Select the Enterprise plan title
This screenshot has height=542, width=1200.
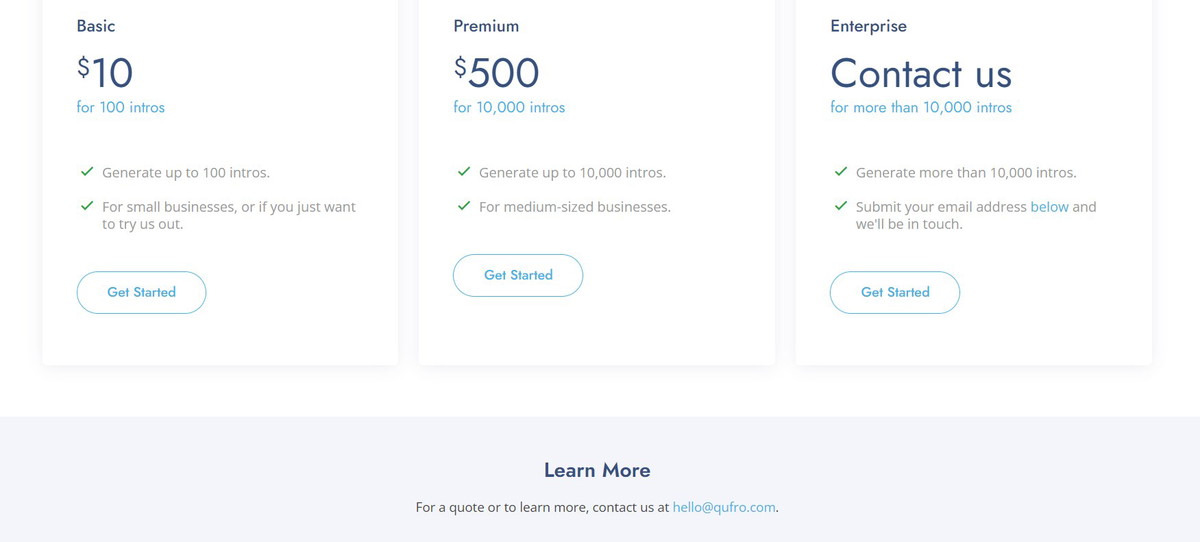[x=868, y=26]
